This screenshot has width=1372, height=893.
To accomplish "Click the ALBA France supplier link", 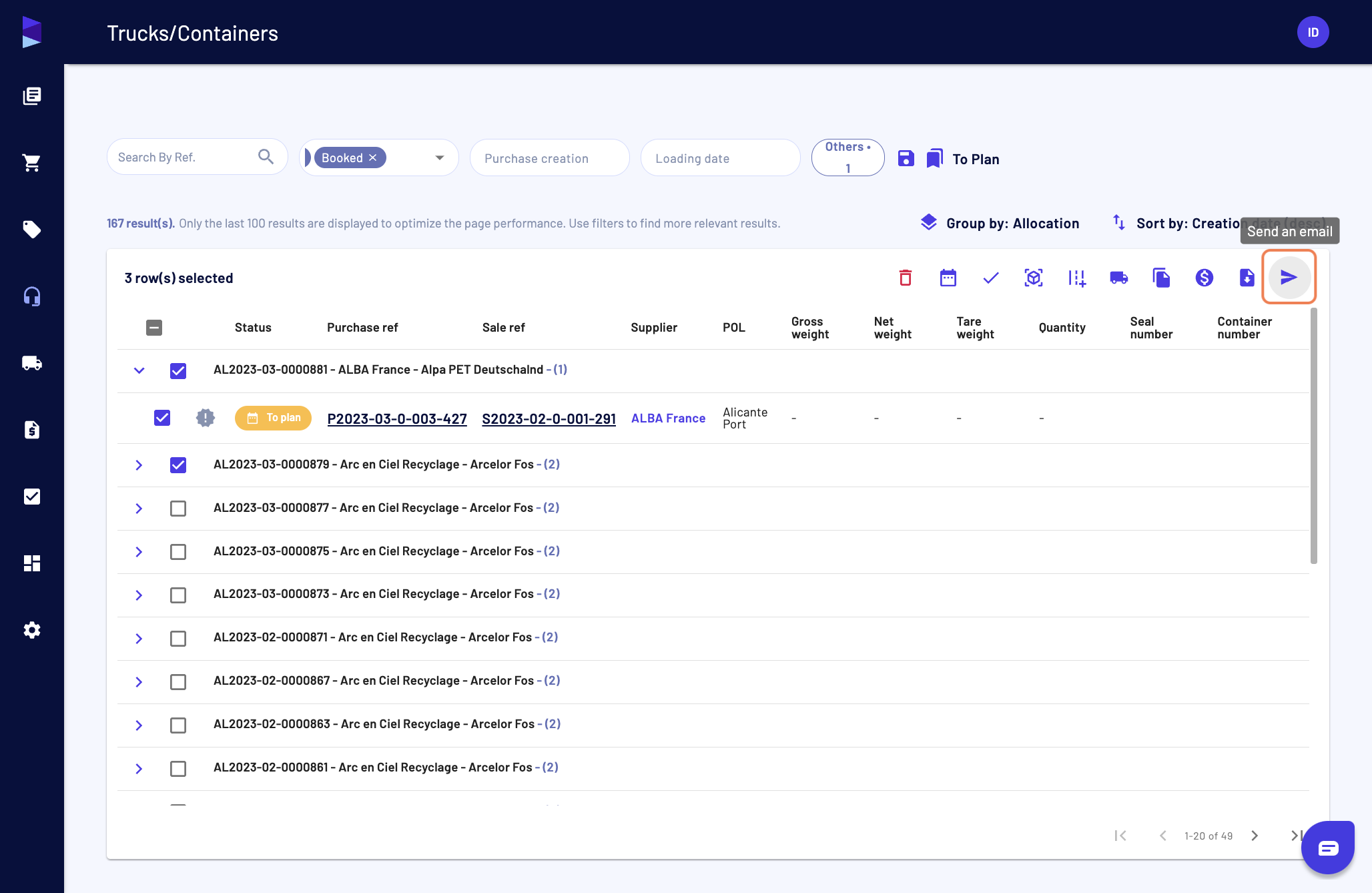I will 668,418.
